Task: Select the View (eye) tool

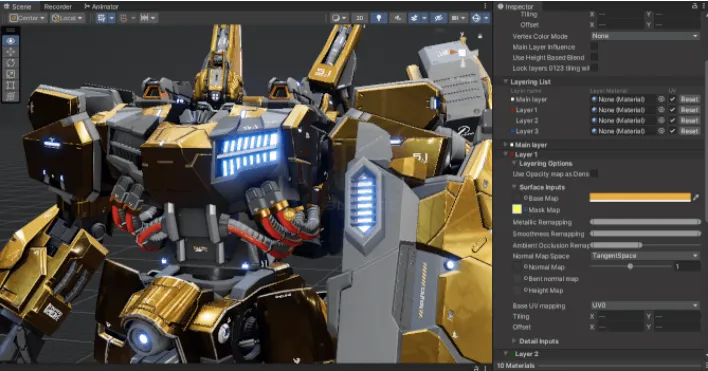Action: 11,41
